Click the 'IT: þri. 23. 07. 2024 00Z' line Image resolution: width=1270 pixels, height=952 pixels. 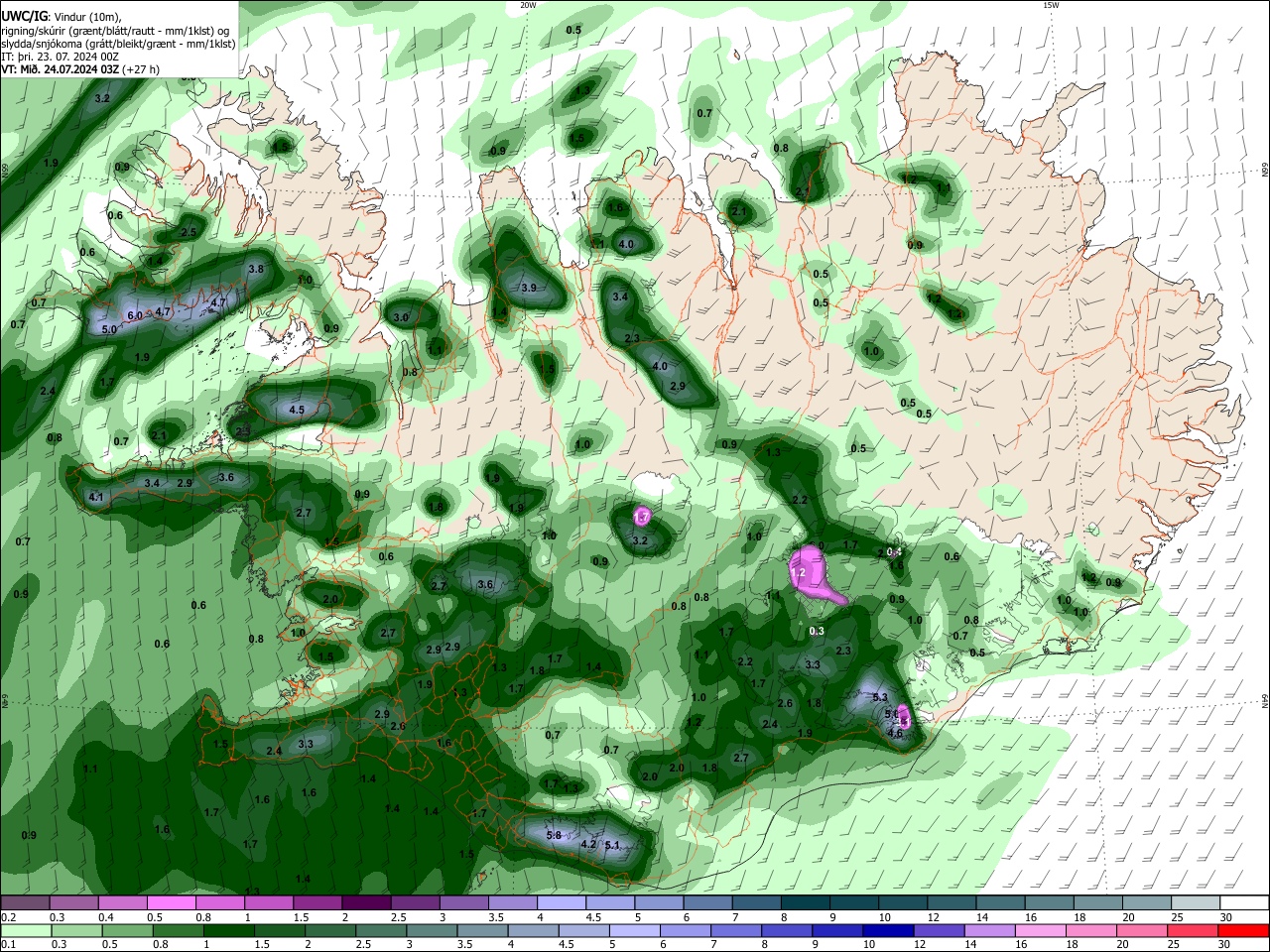pyautogui.click(x=61, y=57)
